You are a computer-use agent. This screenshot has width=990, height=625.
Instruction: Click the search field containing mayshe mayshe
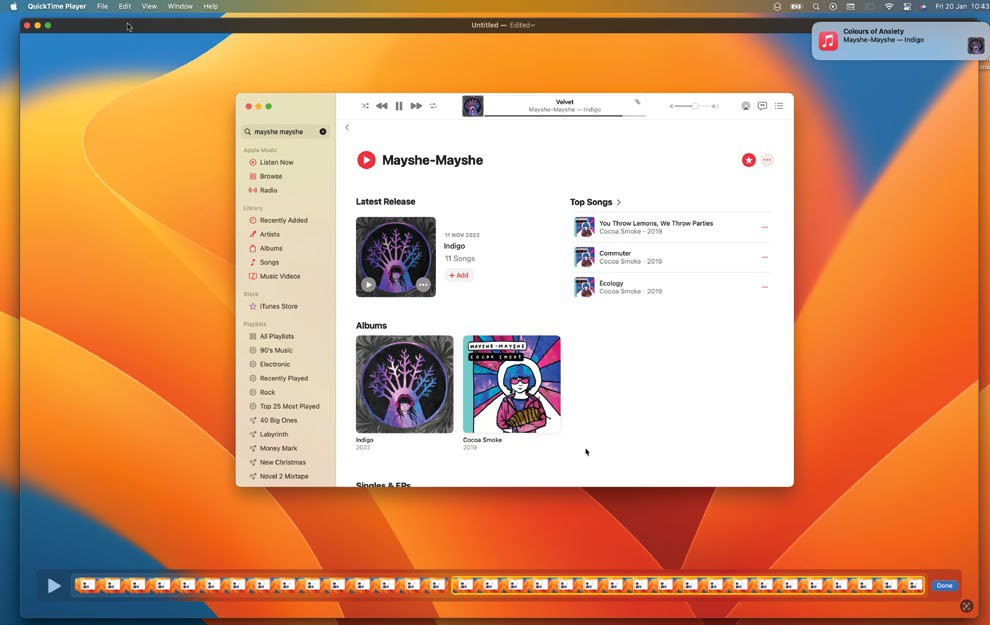(x=285, y=131)
